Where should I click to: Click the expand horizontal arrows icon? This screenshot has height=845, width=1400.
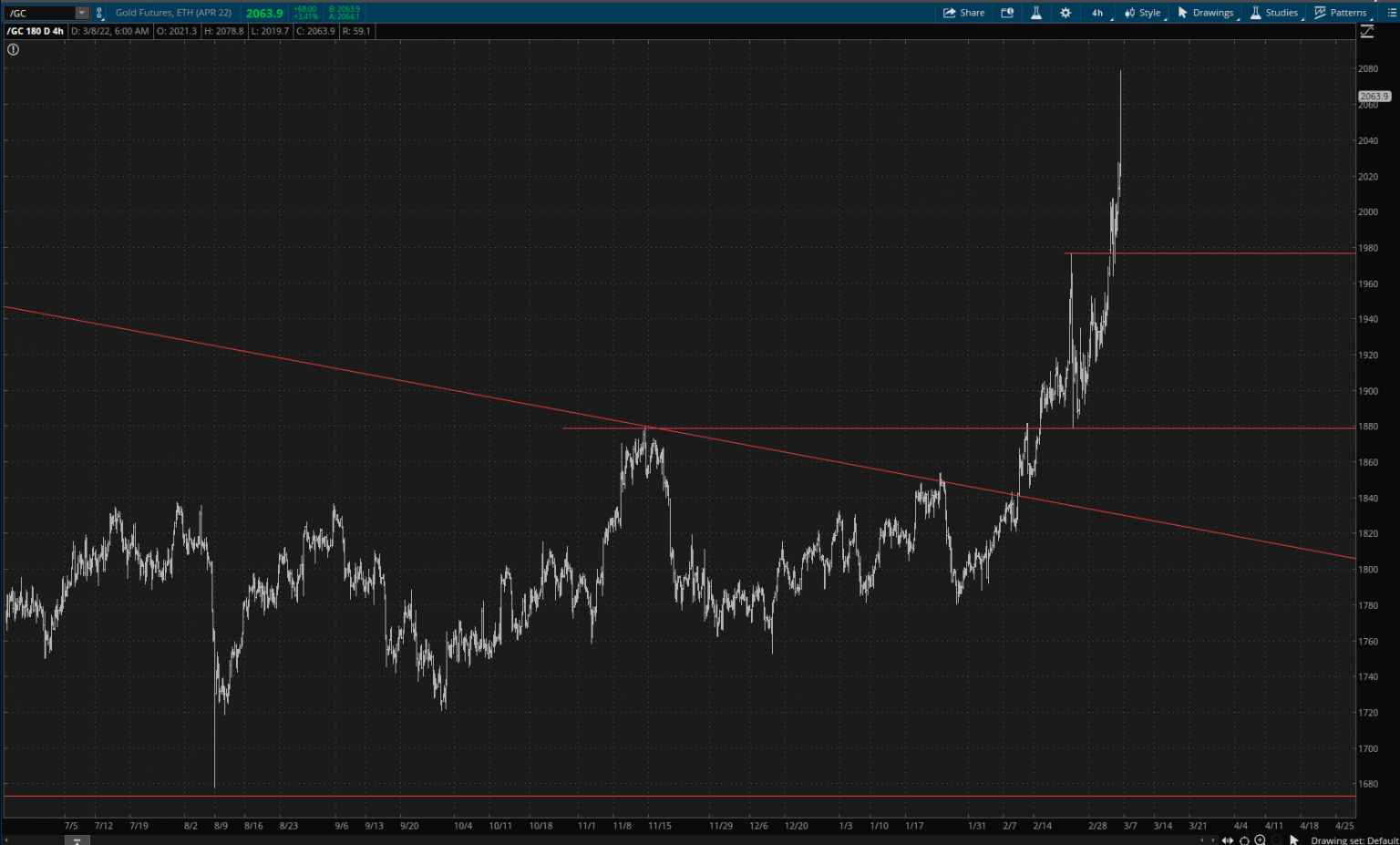1228,840
